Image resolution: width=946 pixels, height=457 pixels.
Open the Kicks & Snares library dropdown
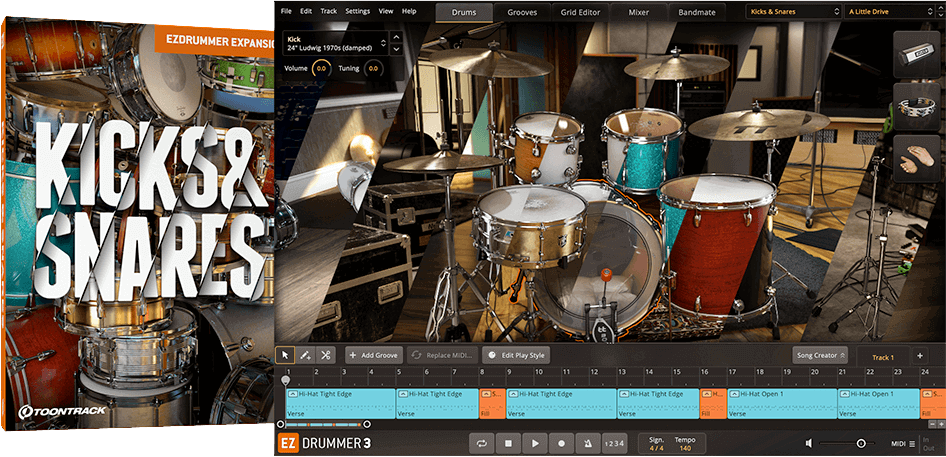tap(792, 12)
